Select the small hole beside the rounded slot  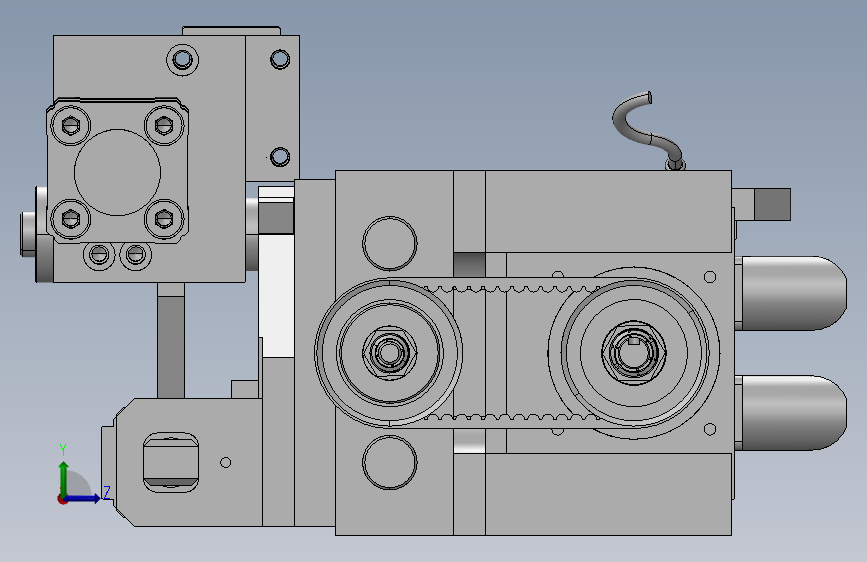[226, 462]
